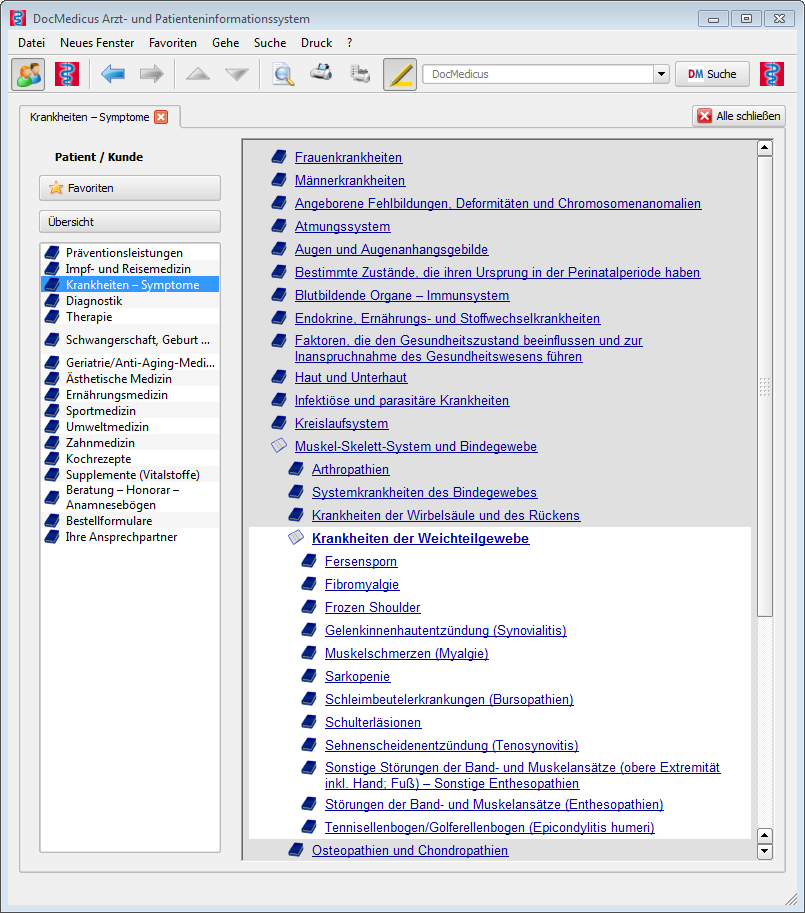Screen dimensions: 805x913
Task: Open the DocMedicus search combo dropdown arrow
Action: pos(661,74)
